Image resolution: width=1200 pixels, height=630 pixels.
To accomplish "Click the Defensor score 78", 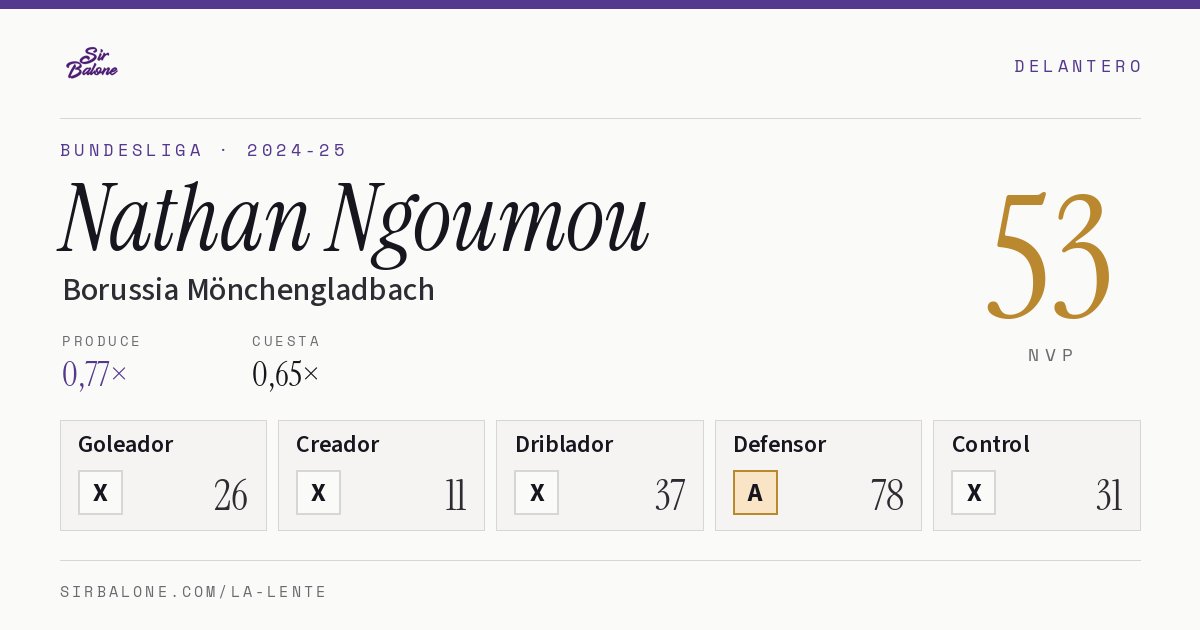I will (887, 495).
